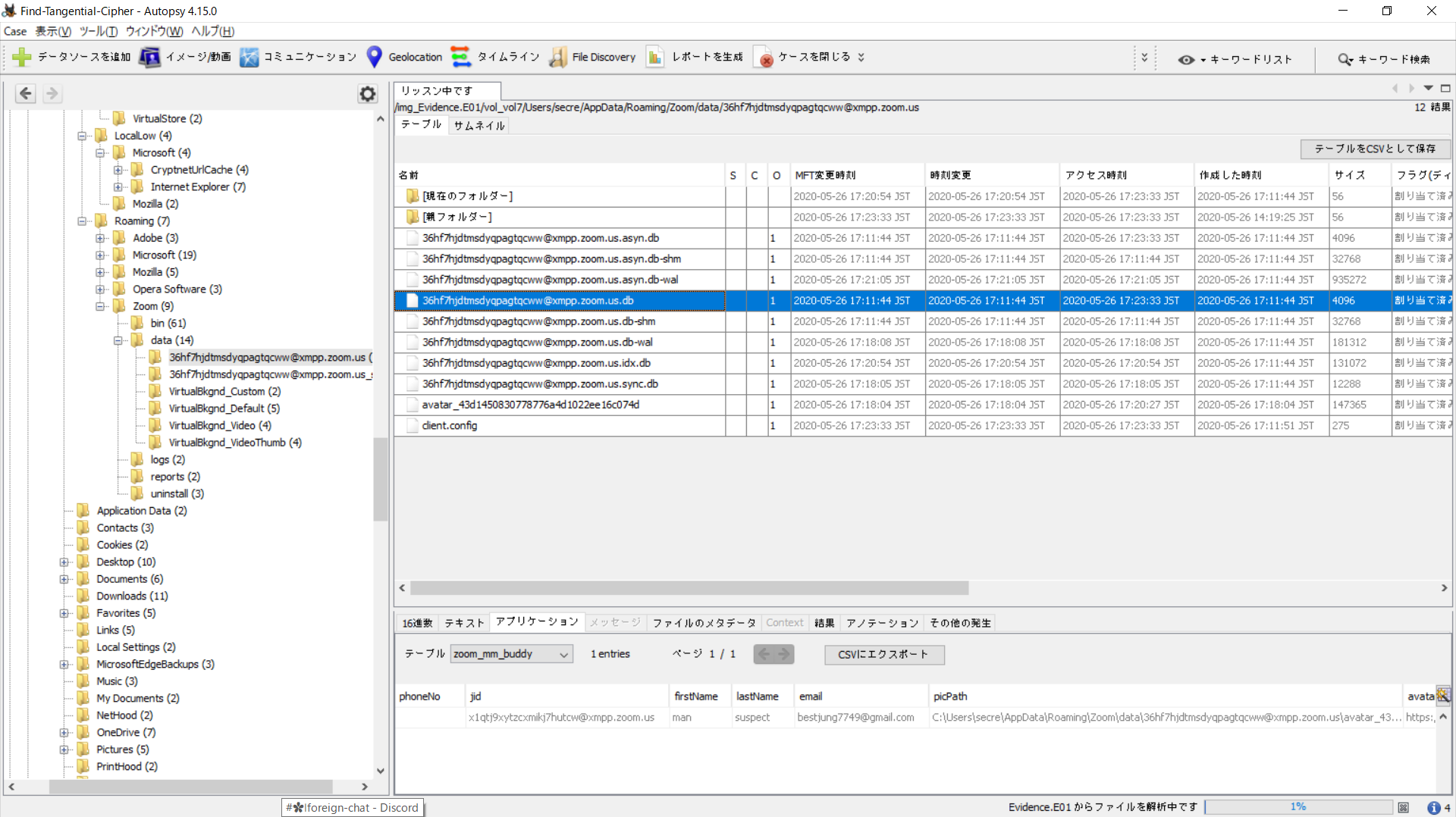
Task: Collapse the LocalLow tree node
Action: tap(82, 136)
